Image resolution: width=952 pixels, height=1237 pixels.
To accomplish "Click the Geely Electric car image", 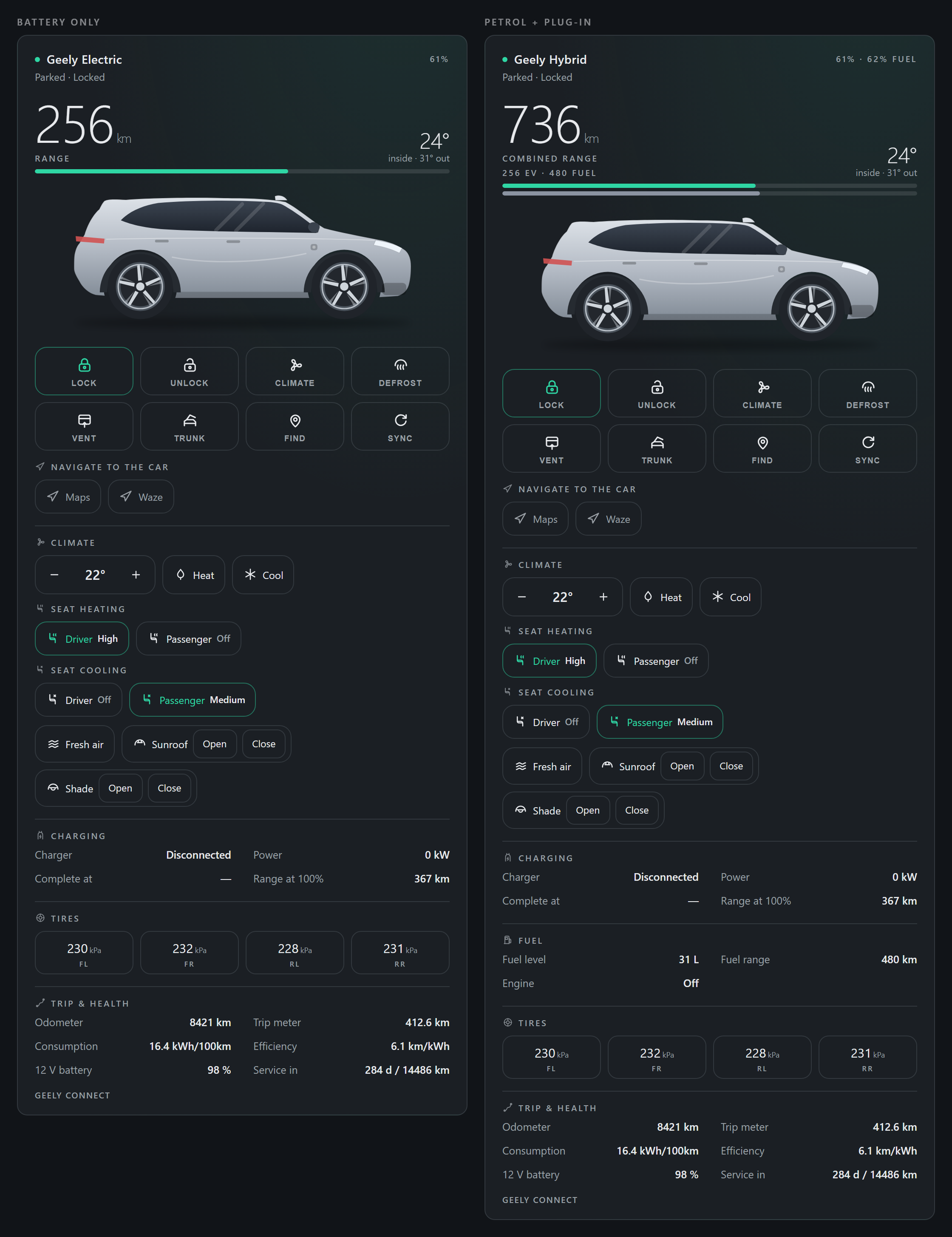I will (x=242, y=258).
